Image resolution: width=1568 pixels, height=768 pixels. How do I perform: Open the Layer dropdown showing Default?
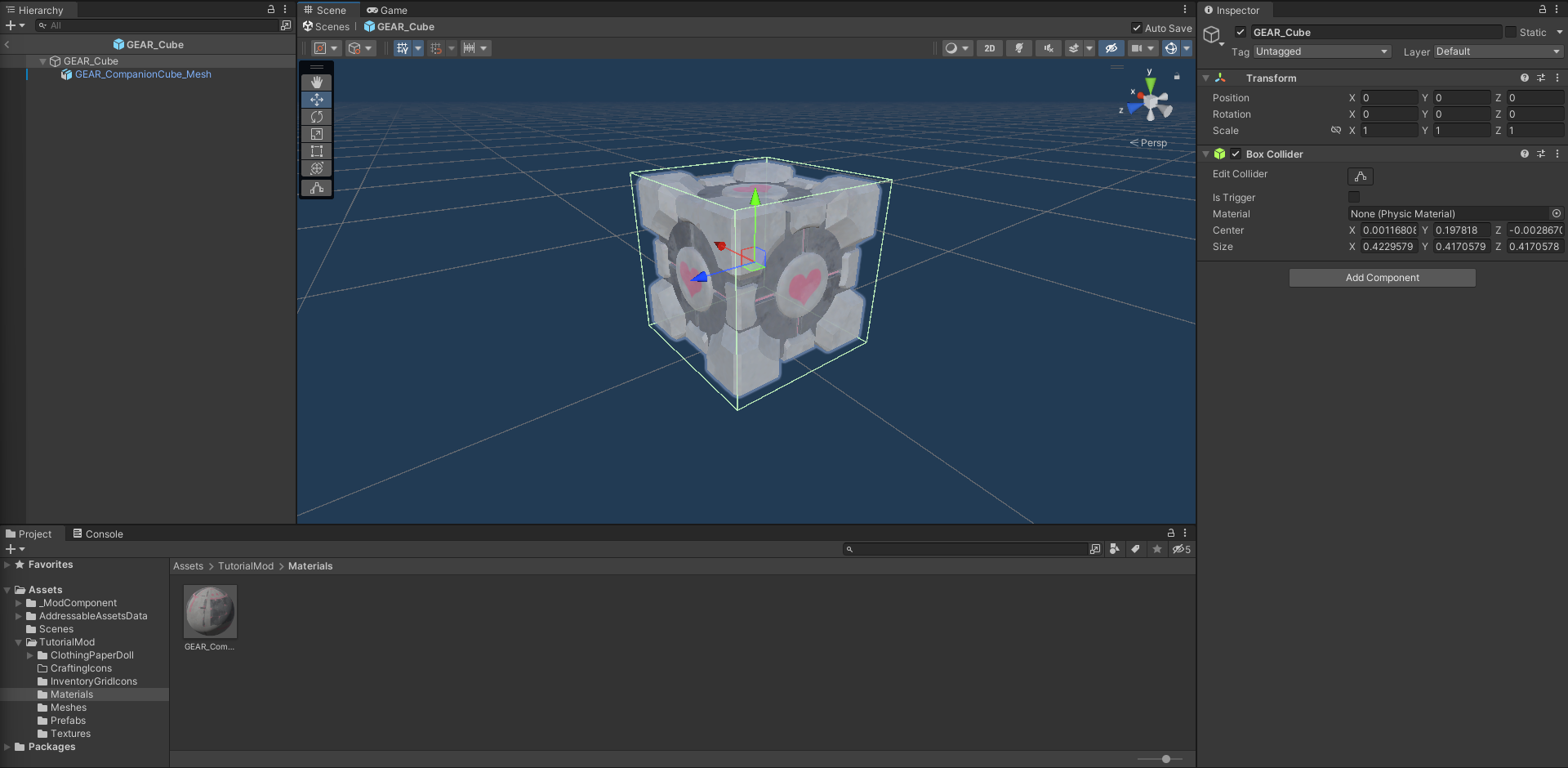point(1498,51)
